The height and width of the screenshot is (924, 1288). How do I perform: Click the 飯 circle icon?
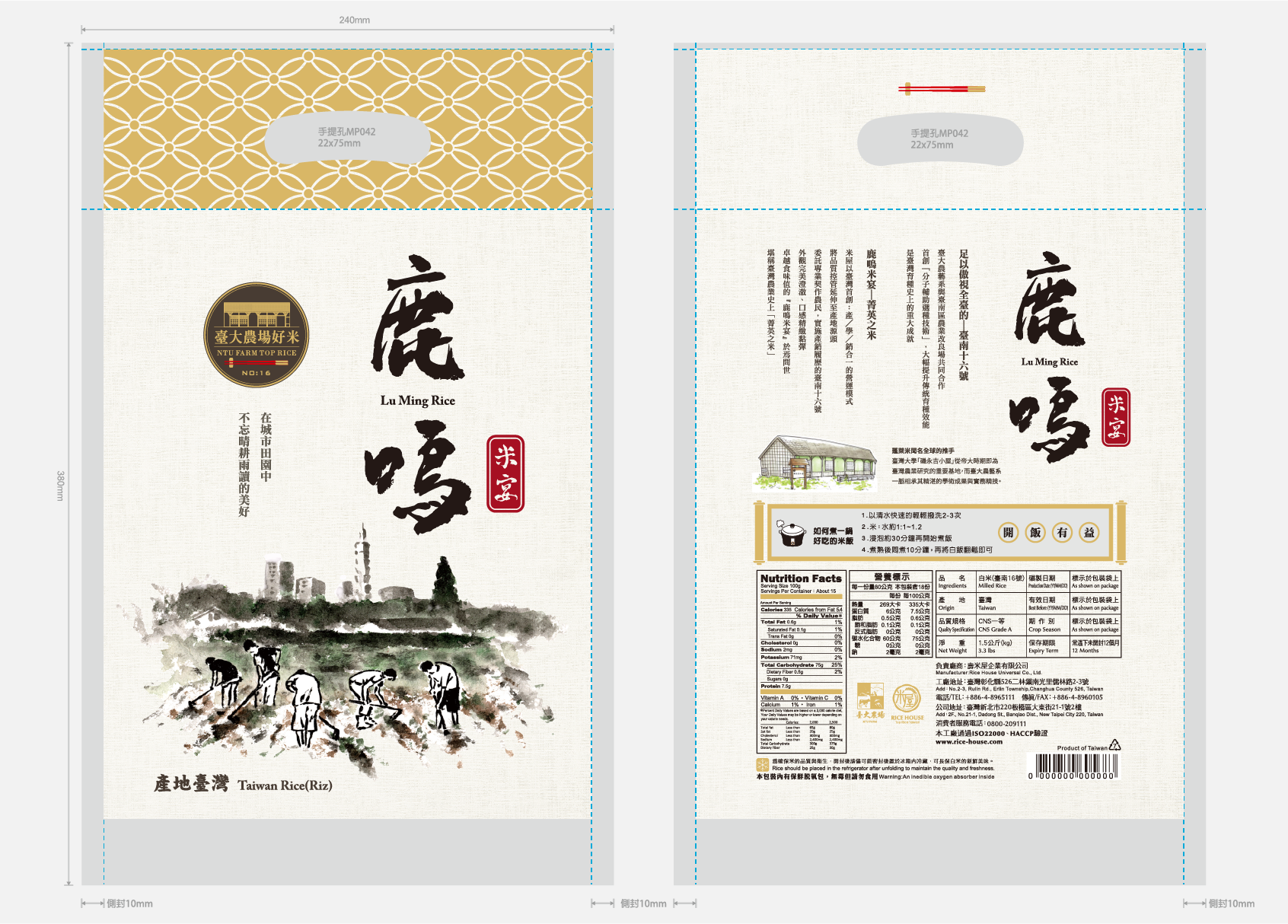point(1035,532)
